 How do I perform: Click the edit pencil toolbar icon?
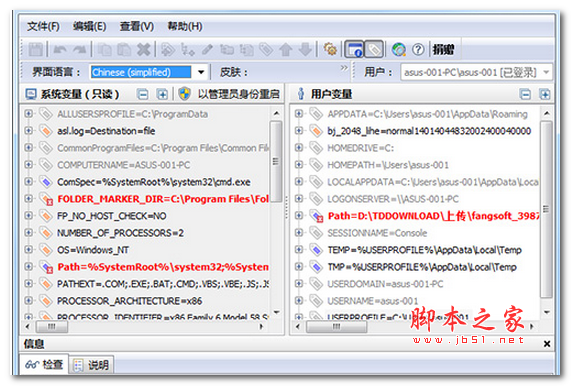(x=208, y=49)
